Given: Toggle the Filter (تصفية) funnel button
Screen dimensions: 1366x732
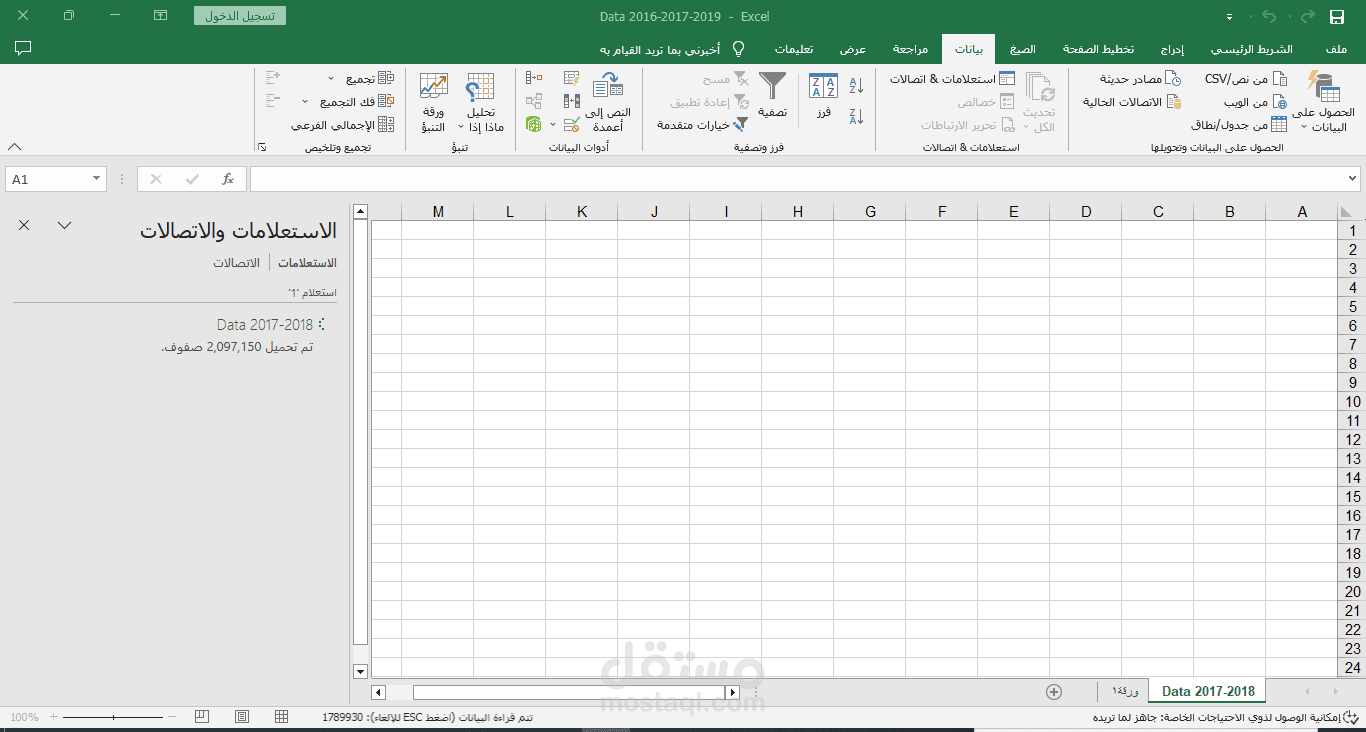Looking at the screenshot, I should tap(772, 96).
